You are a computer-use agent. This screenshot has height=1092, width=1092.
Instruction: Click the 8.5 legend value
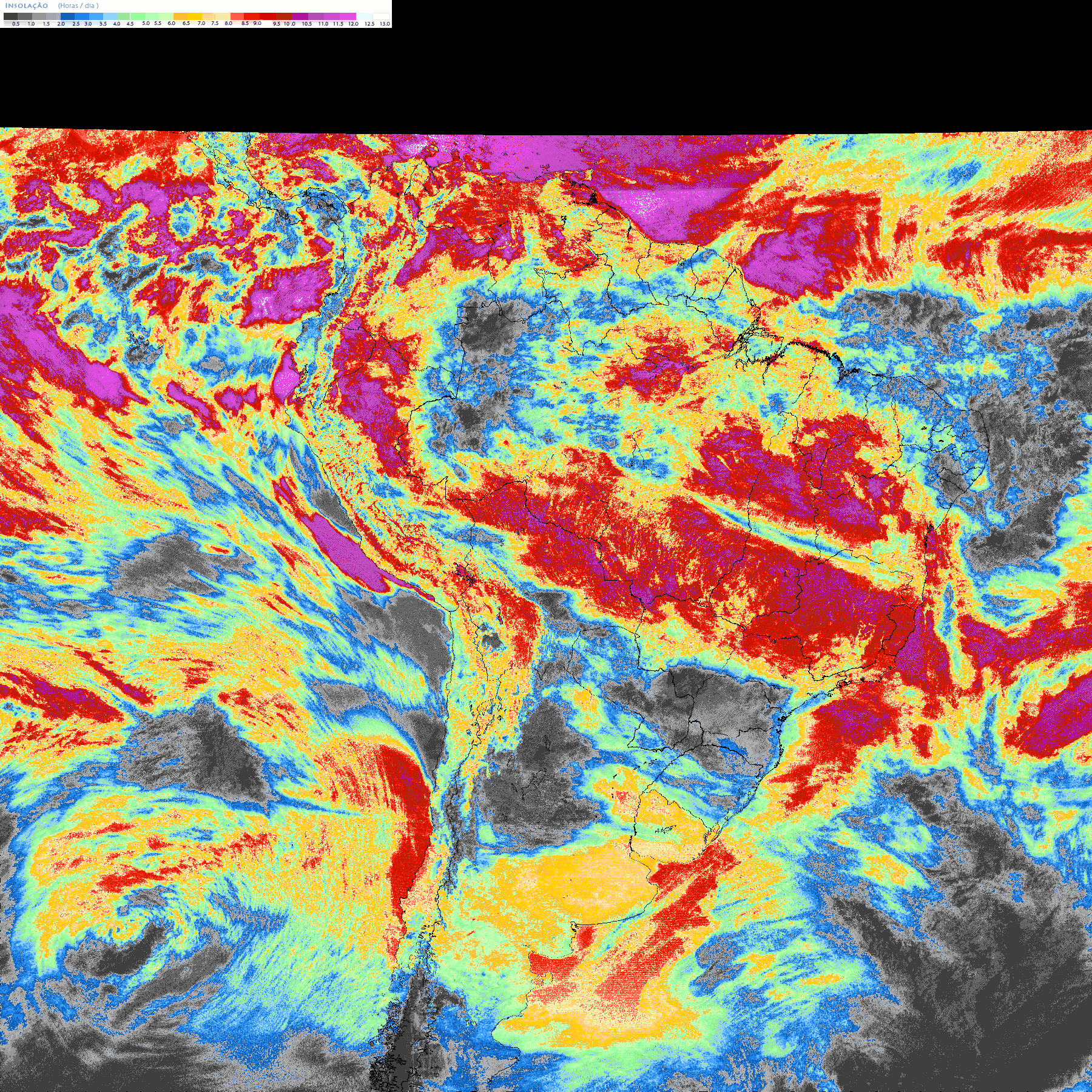tap(245, 23)
